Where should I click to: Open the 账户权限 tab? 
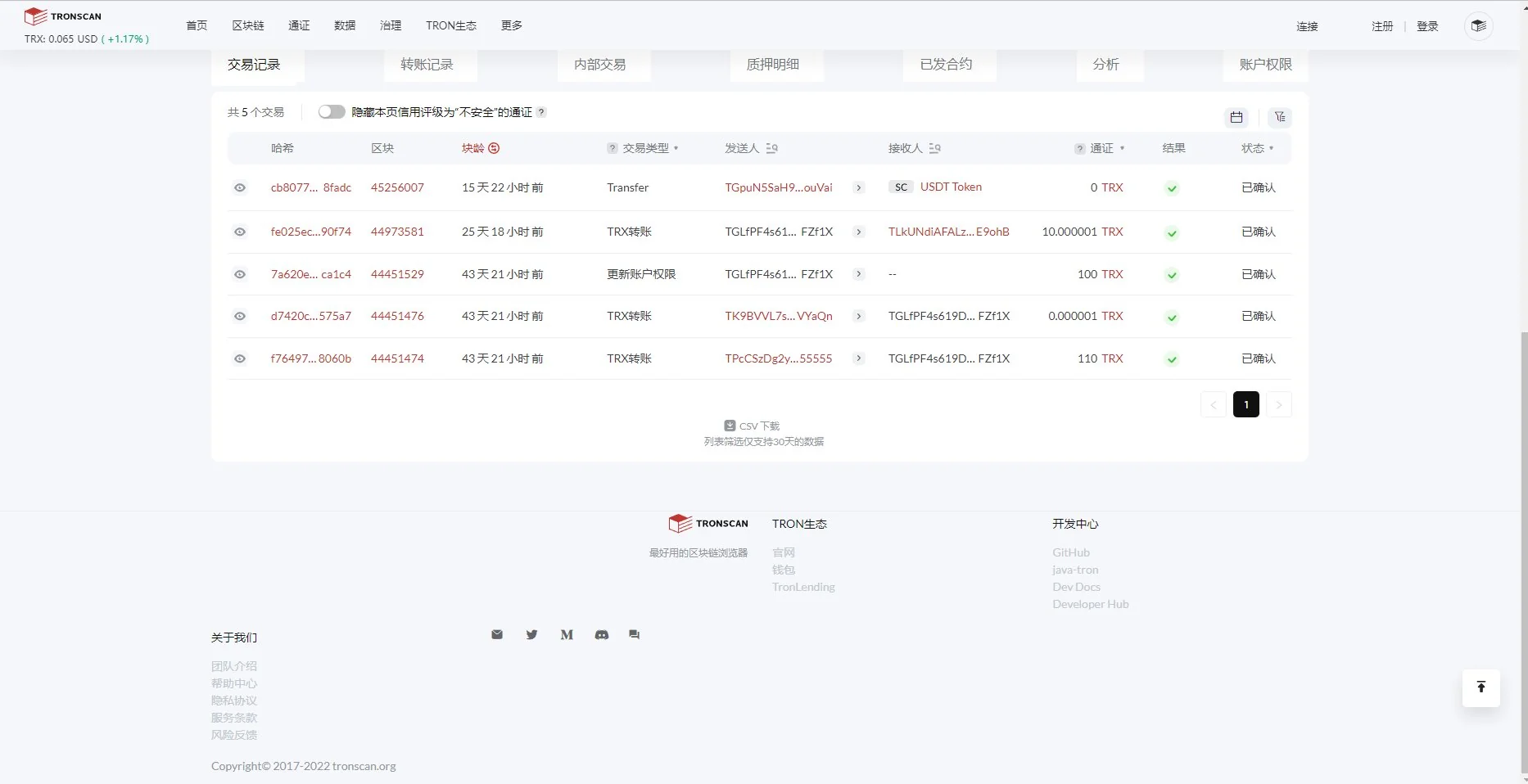pos(1264,65)
